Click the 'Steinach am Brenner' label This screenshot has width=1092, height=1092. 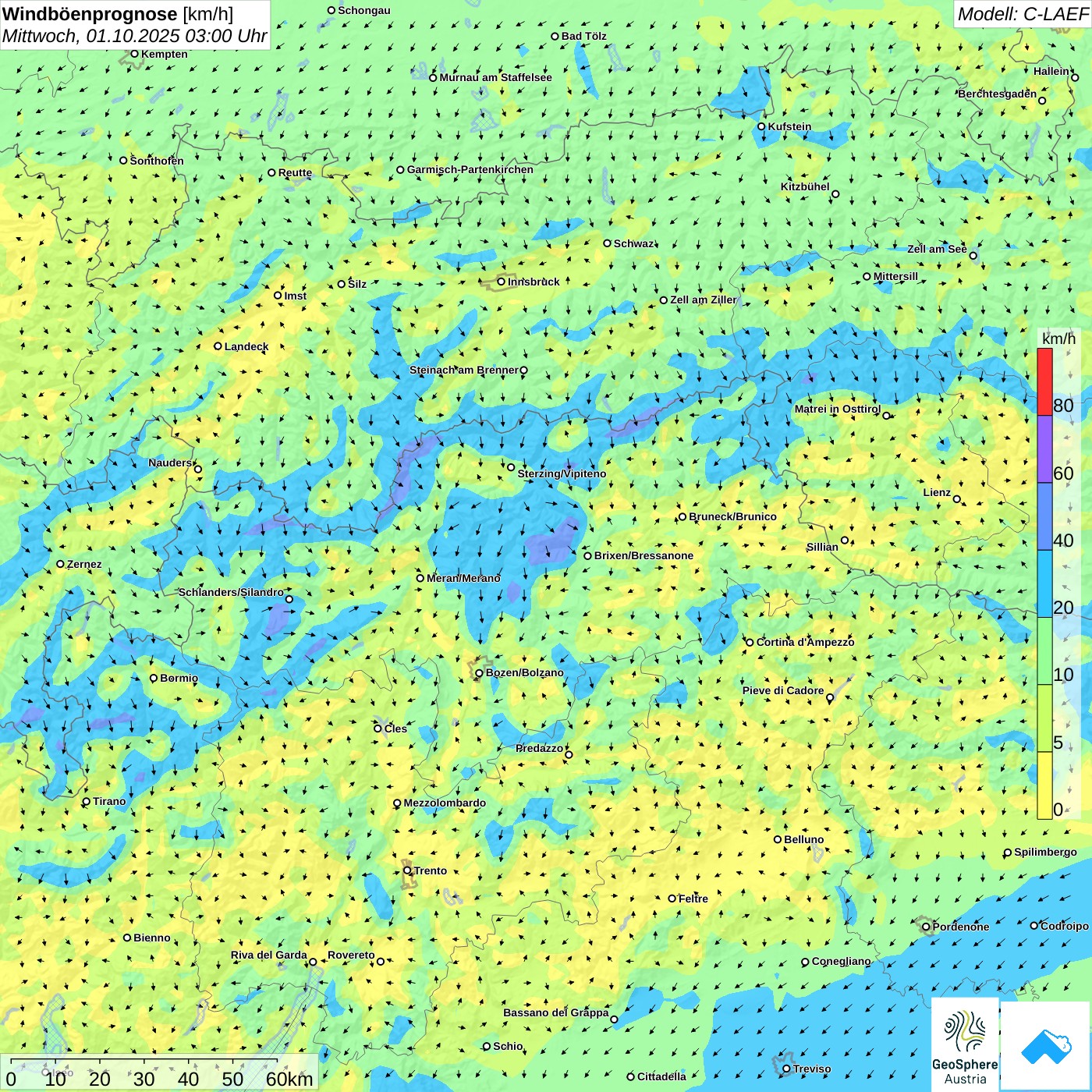[x=463, y=370]
